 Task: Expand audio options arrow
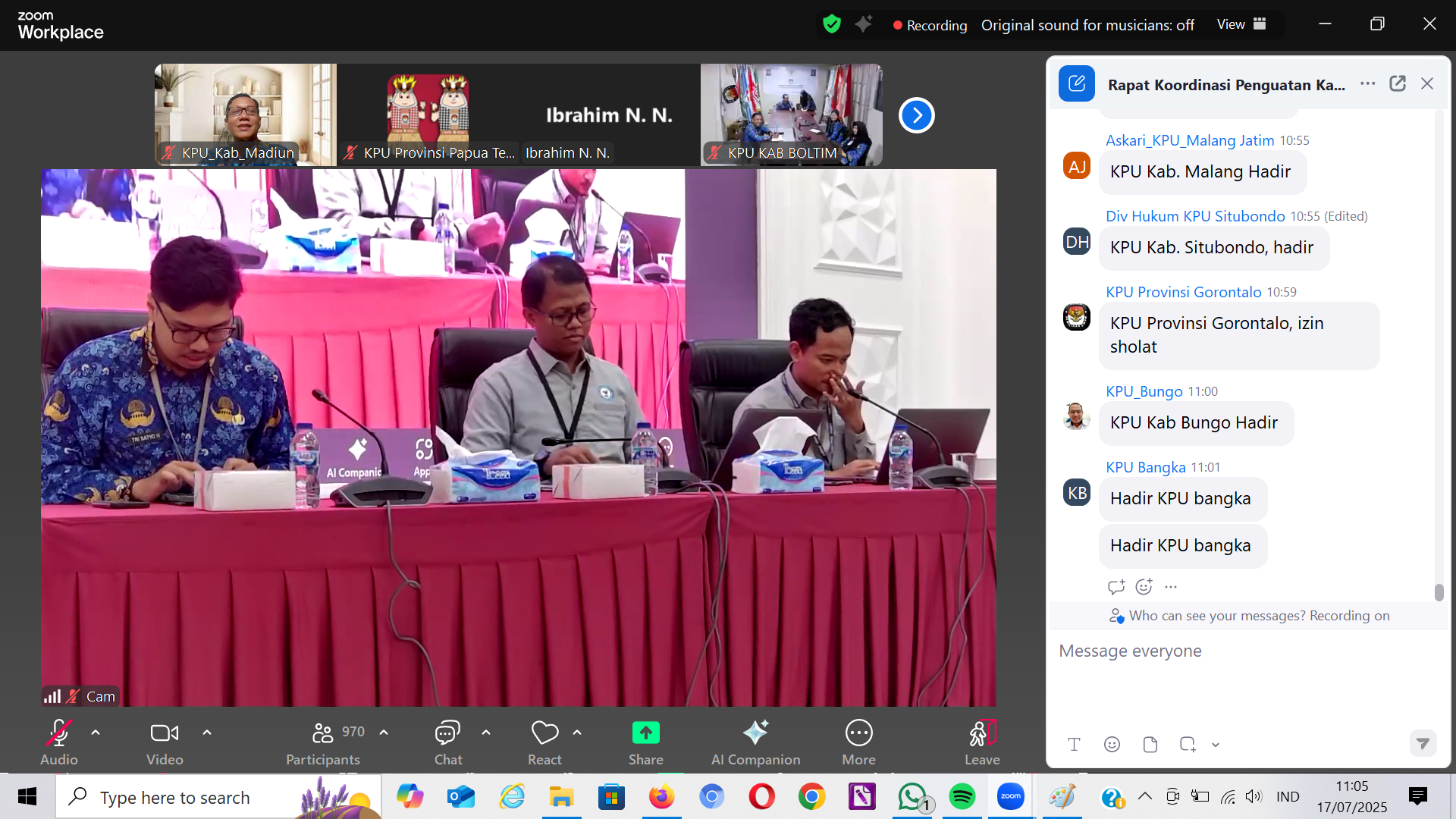[x=96, y=733]
